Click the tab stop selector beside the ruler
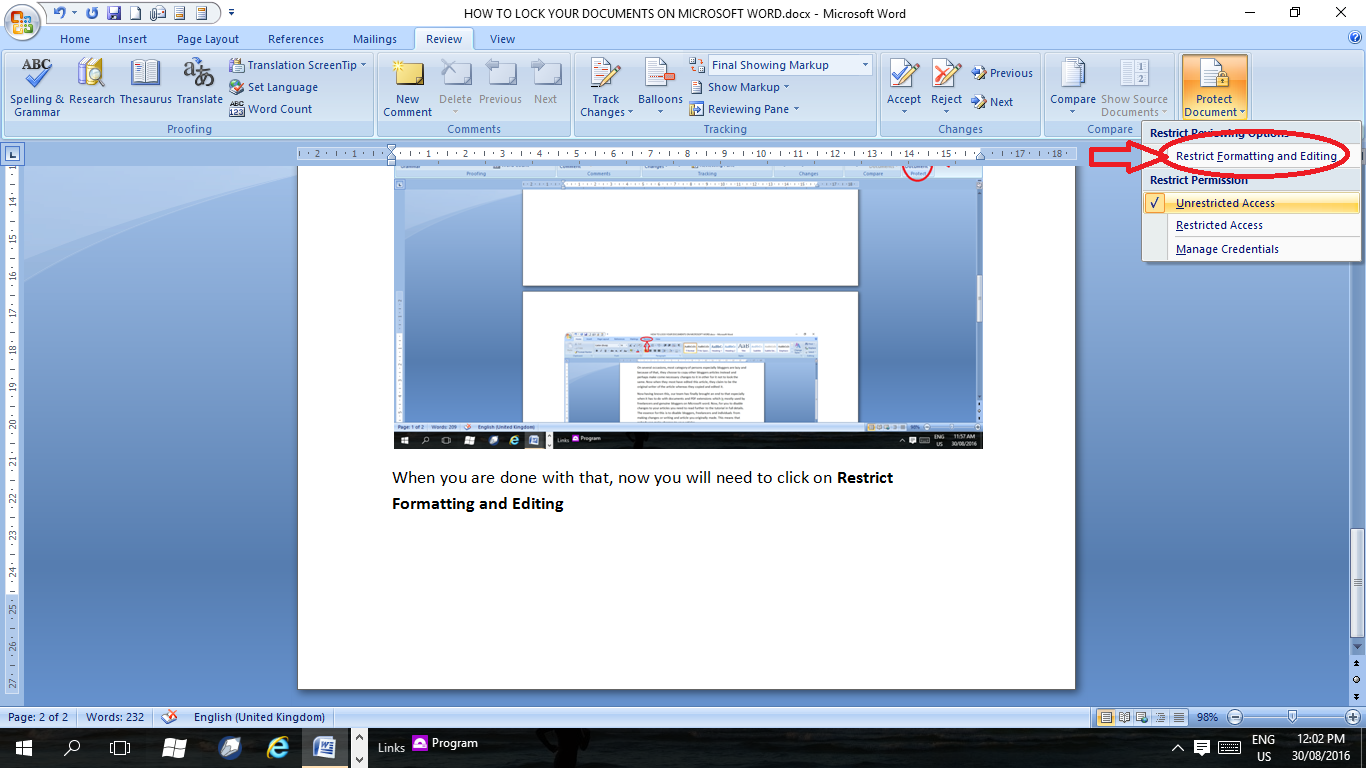Screen dimensions: 1366x768 coord(12,154)
